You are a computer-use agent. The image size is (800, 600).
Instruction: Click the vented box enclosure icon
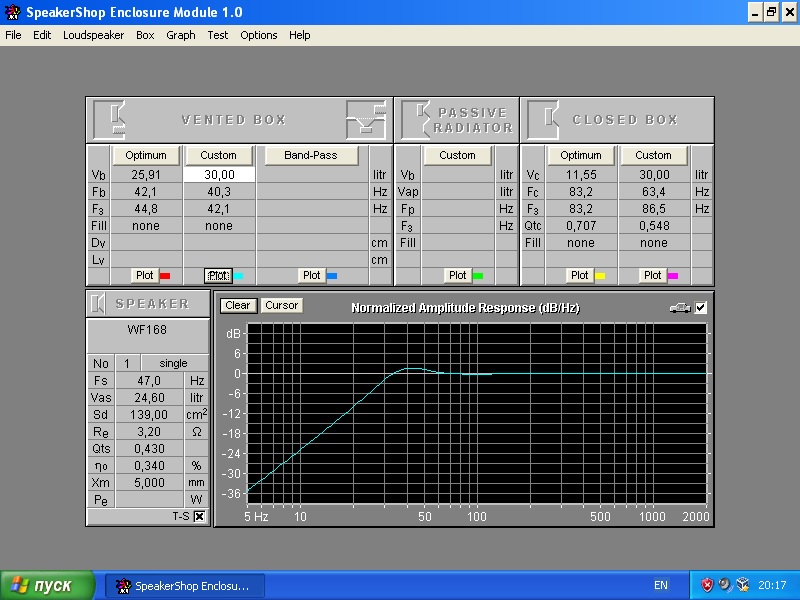pyautogui.click(x=110, y=119)
